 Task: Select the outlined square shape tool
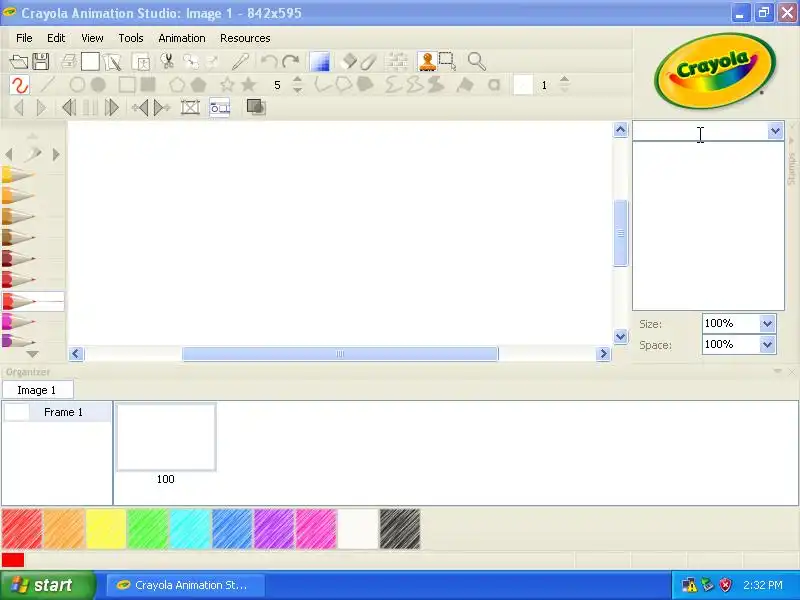pyautogui.click(x=127, y=85)
